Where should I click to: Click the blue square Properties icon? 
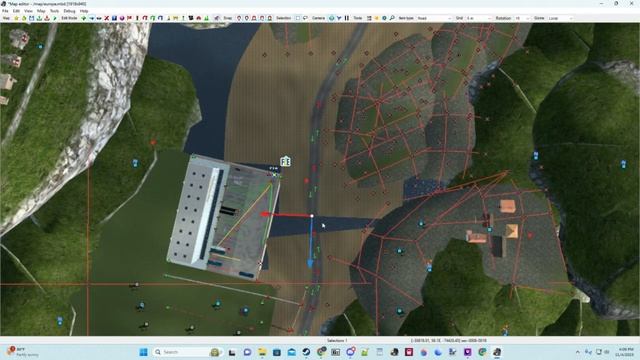click(114, 18)
